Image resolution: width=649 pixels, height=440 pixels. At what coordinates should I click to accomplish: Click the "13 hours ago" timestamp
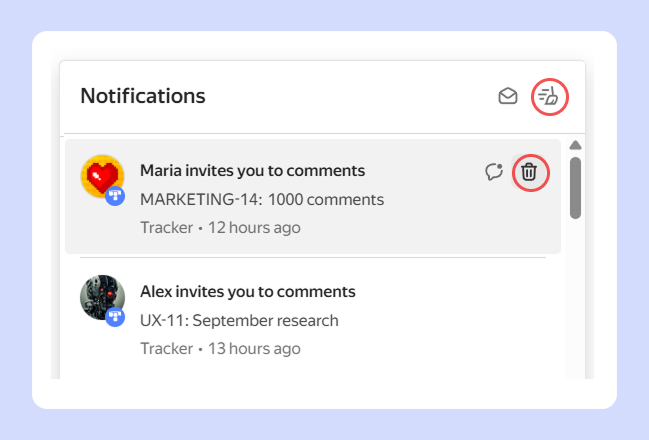pyautogui.click(x=254, y=349)
